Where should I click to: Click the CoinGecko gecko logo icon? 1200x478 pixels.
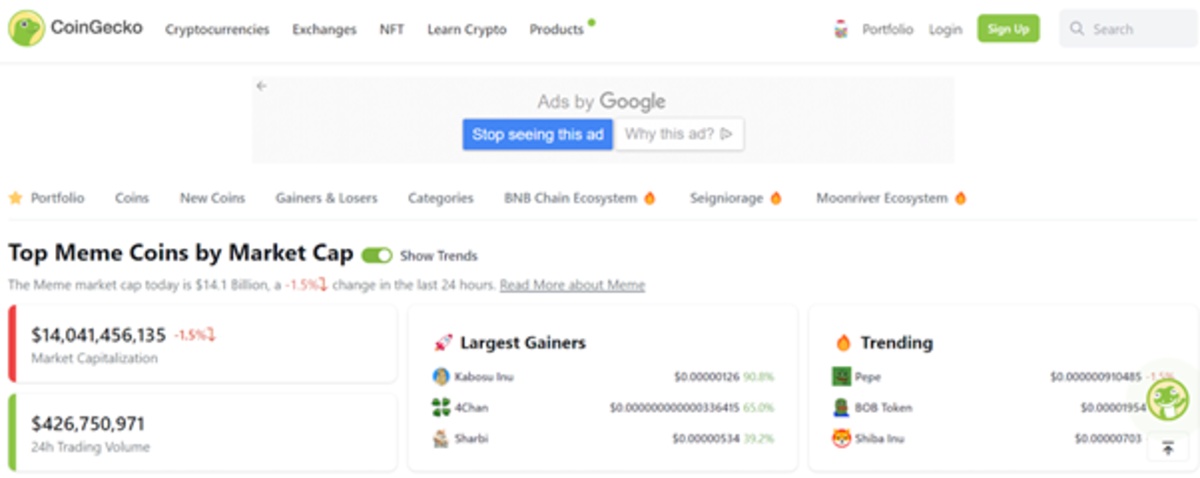coord(26,29)
